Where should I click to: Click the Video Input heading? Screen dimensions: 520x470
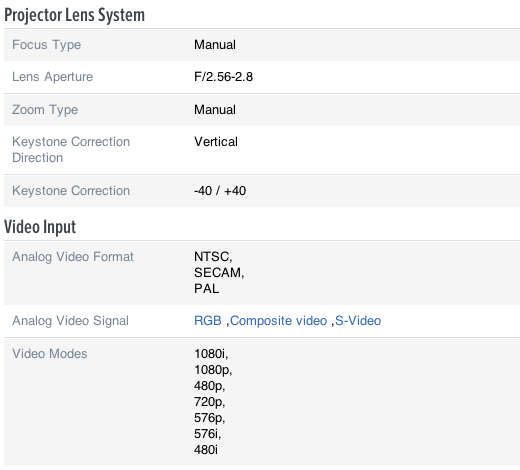[x=40, y=227]
